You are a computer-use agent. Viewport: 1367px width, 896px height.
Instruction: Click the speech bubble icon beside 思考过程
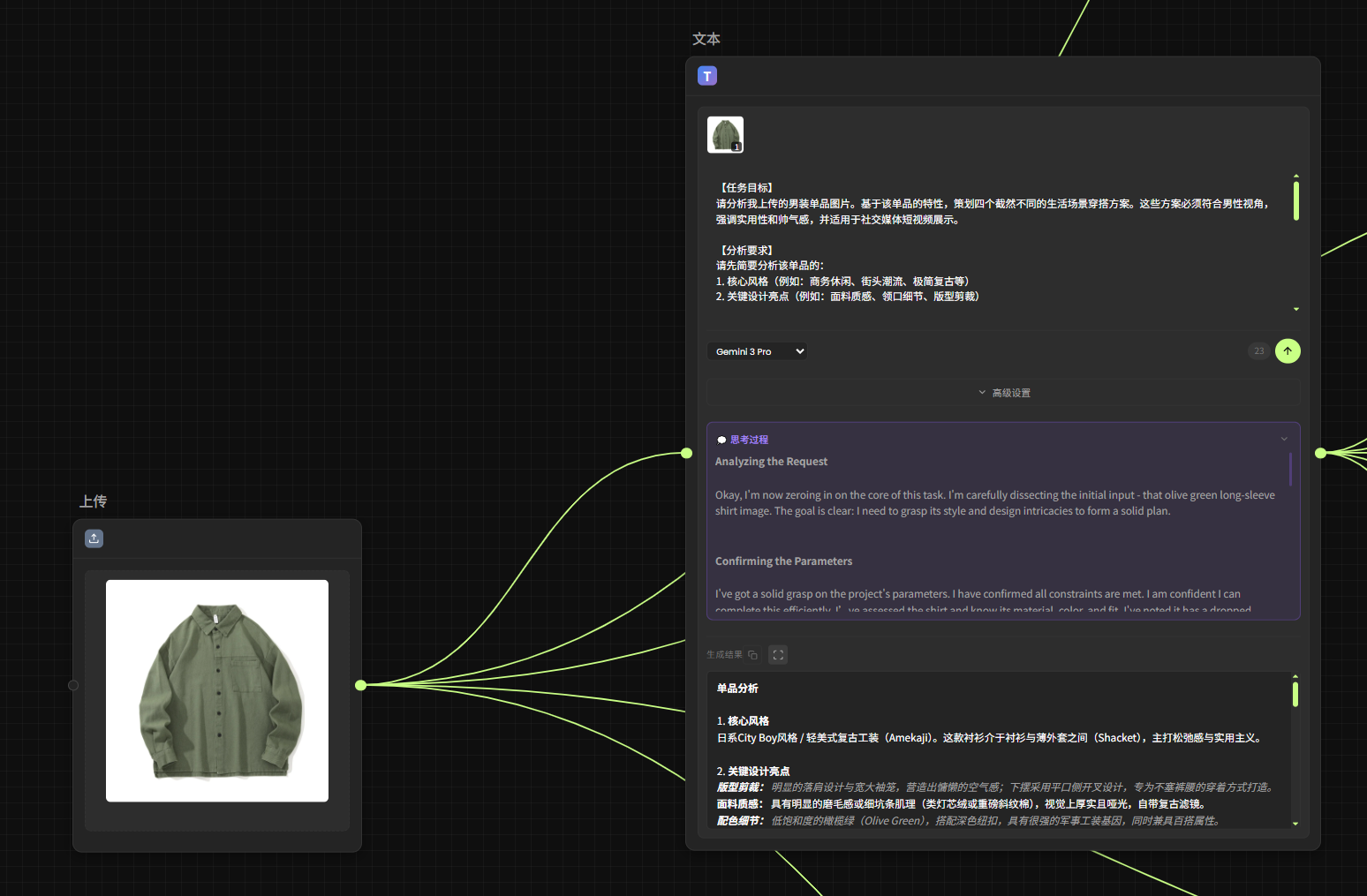(x=721, y=440)
